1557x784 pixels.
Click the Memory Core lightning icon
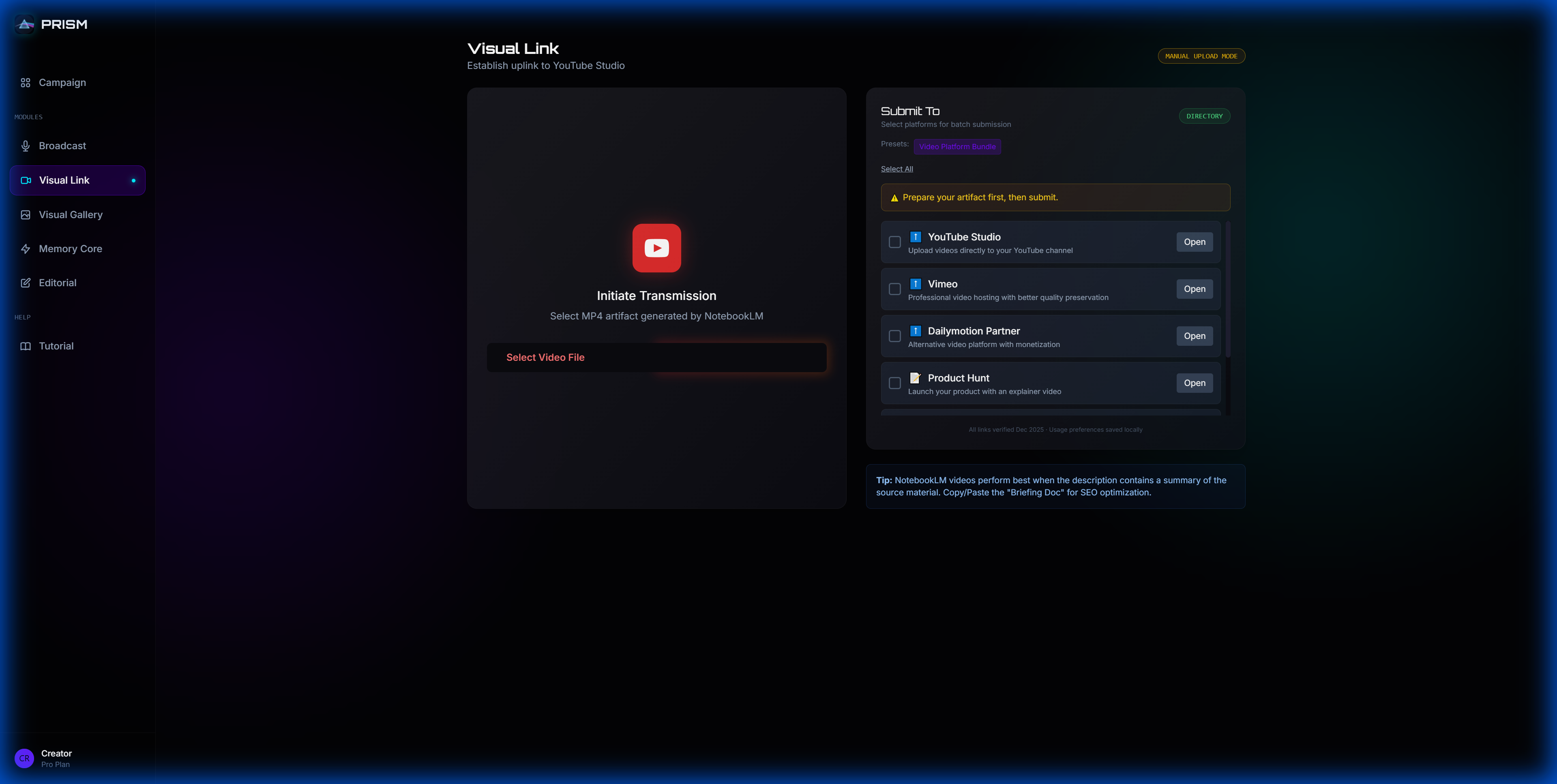[x=26, y=249]
